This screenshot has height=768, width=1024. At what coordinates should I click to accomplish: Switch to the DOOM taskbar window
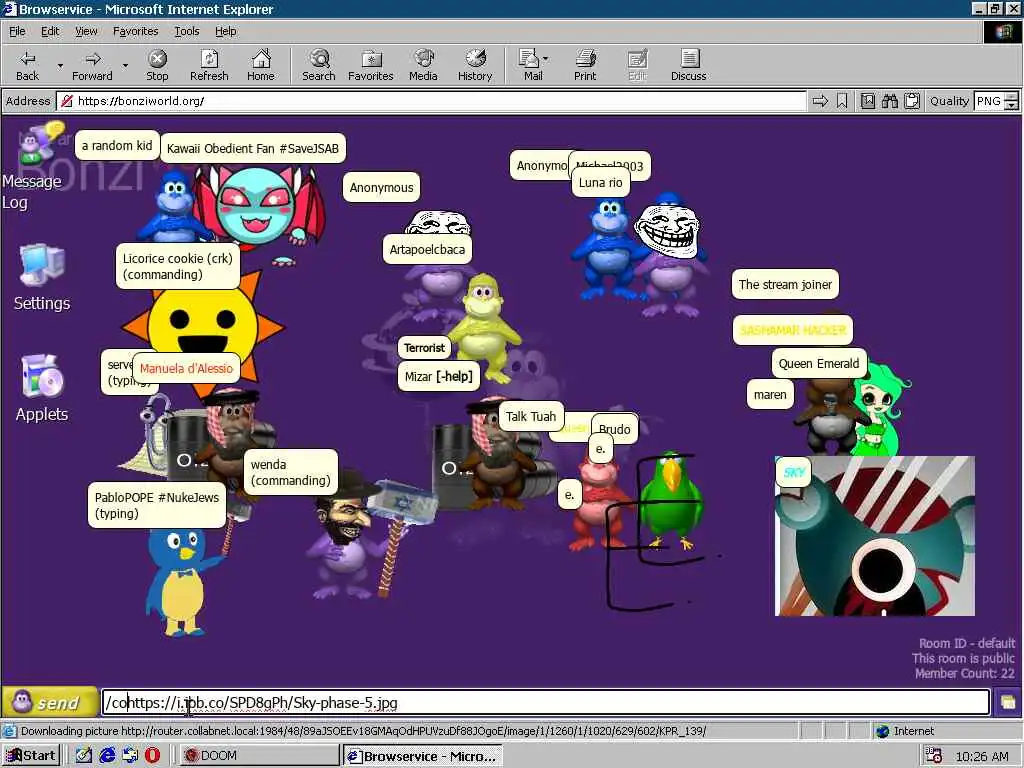[259, 756]
